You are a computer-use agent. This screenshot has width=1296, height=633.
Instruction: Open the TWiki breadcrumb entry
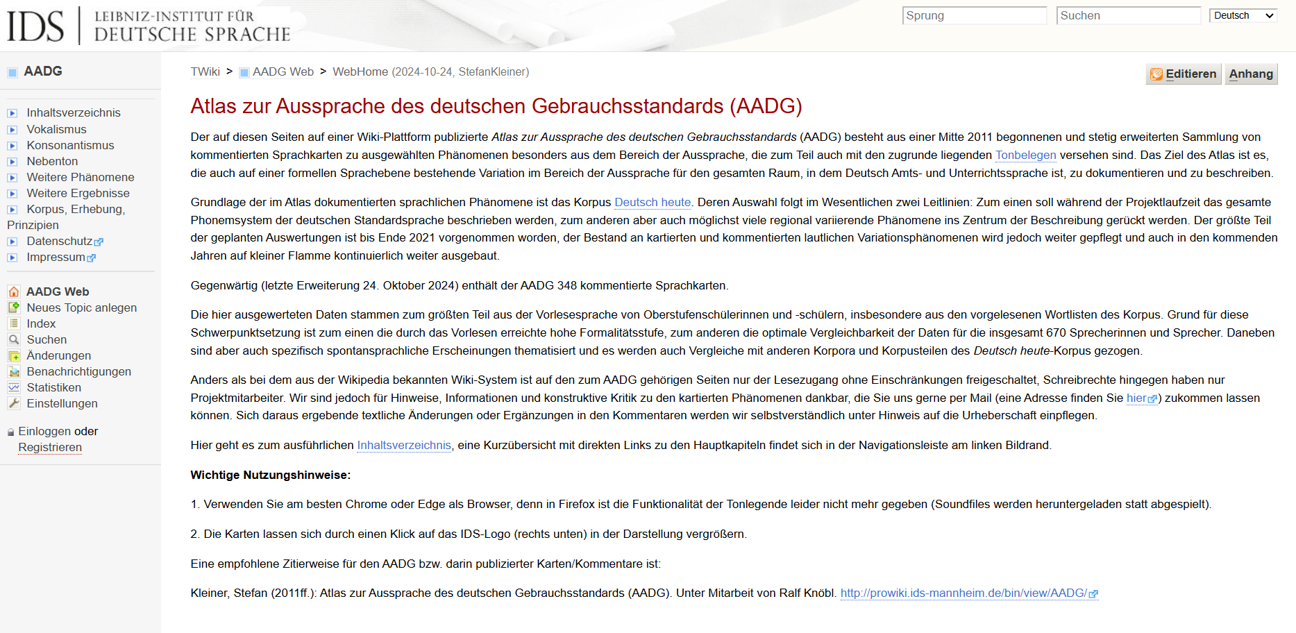point(203,72)
